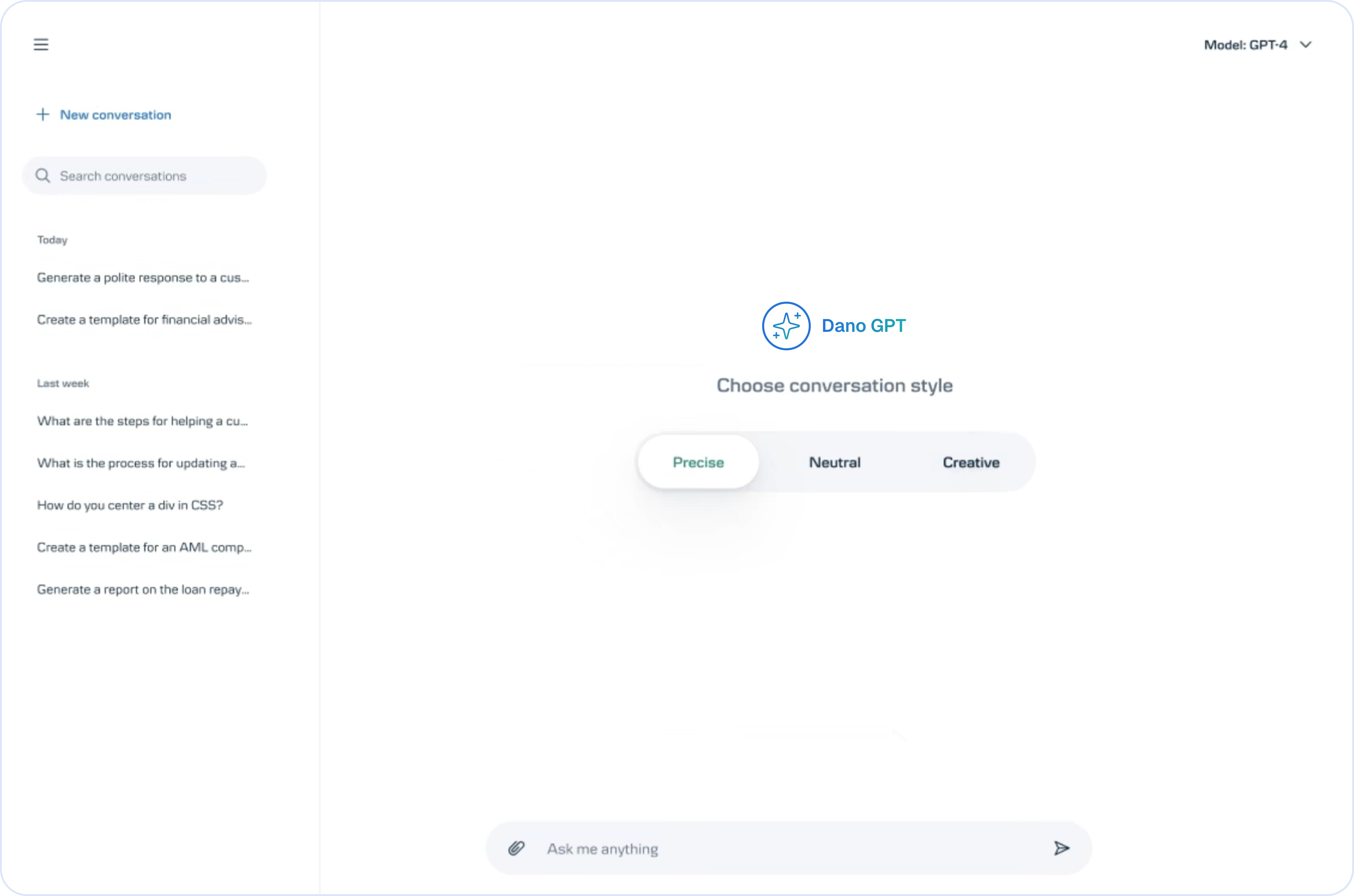This screenshot has height=896, width=1354.
Task: Open 'What are the steps for helping' chat
Action: coord(142,421)
